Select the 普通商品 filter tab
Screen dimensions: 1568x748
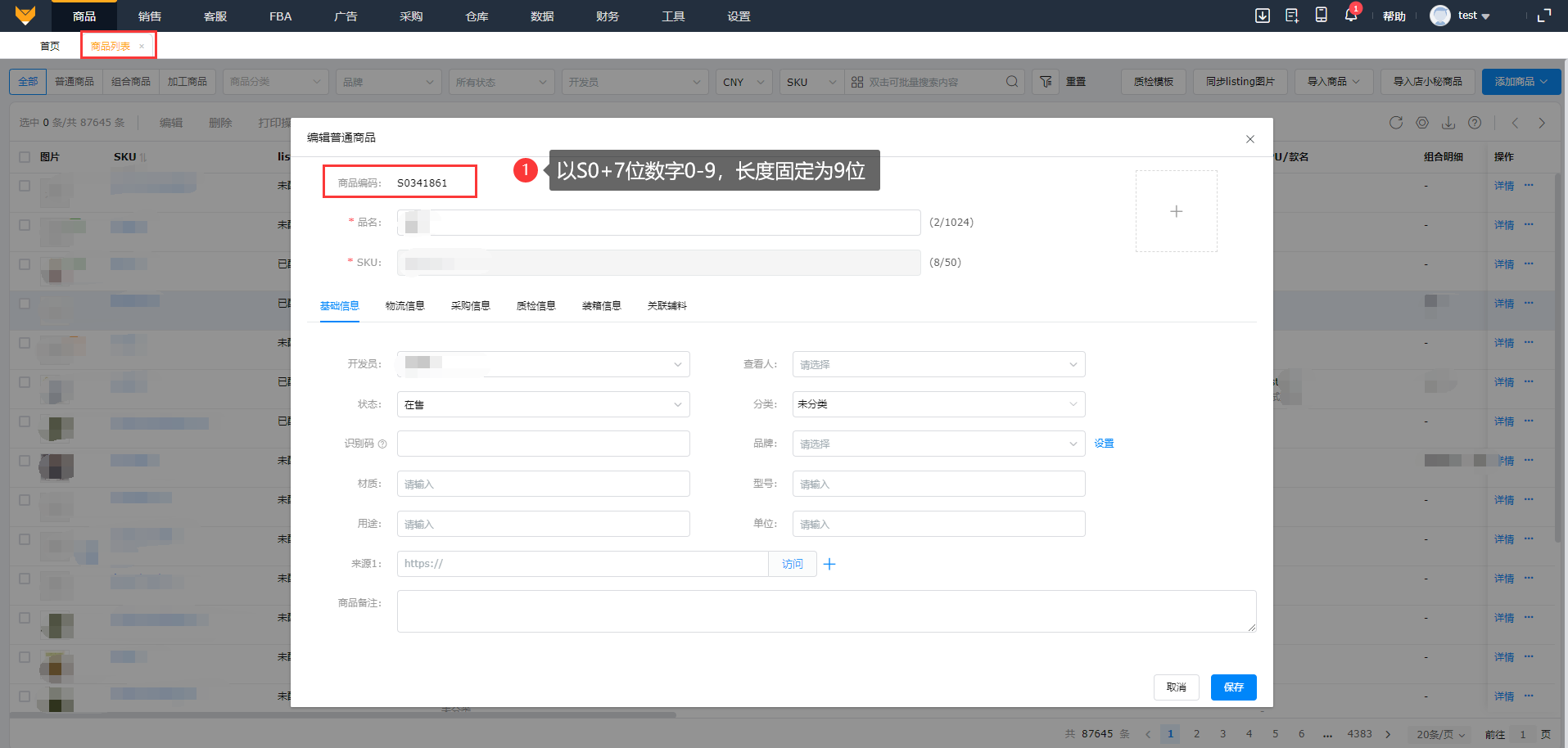pos(75,82)
